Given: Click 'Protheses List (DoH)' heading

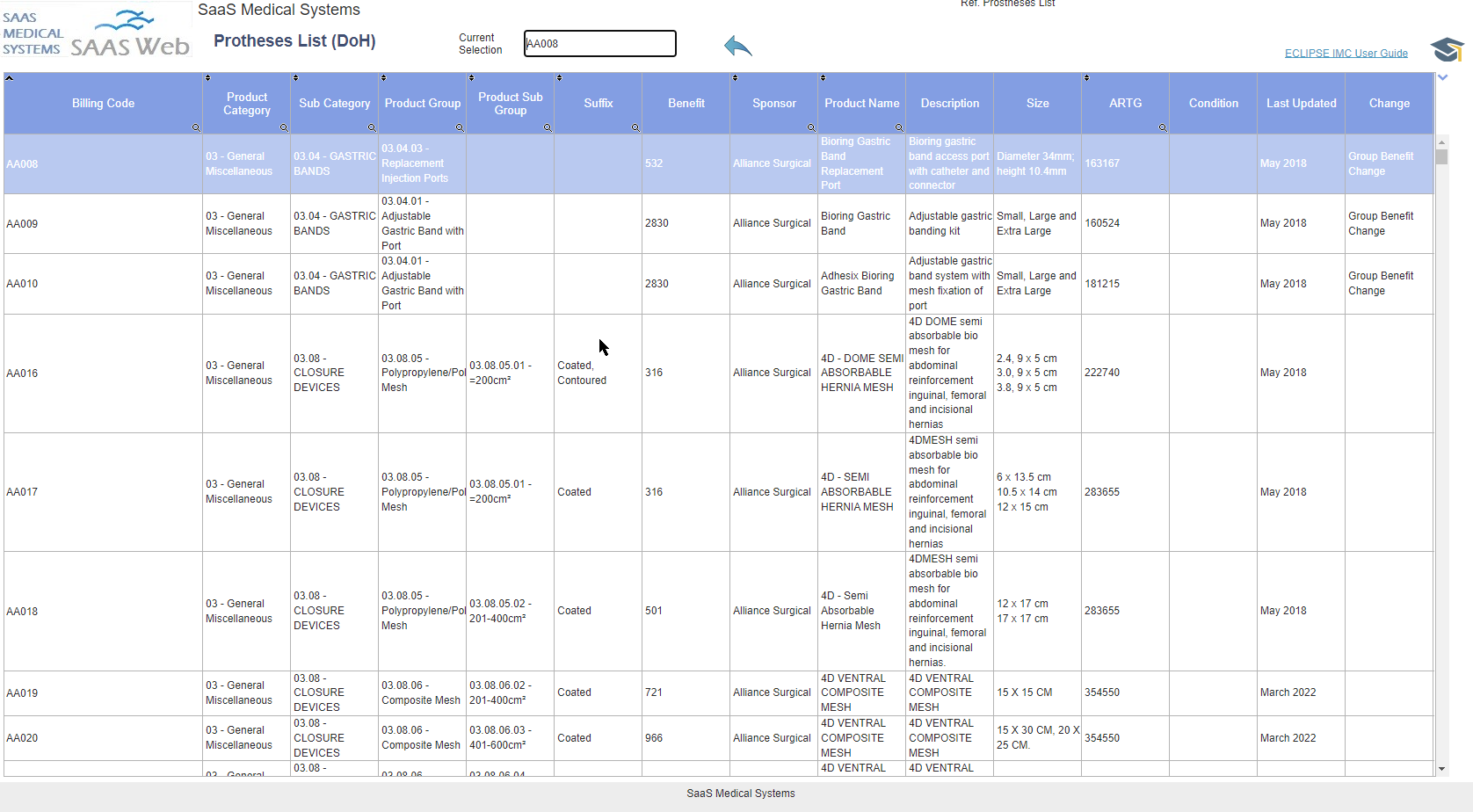Looking at the screenshot, I should (294, 41).
